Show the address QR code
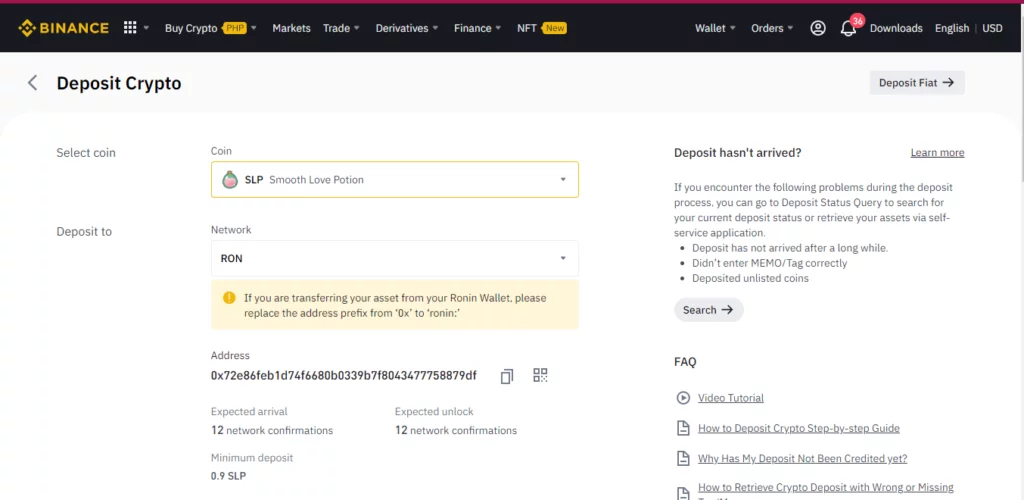The width and height of the screenshot is (1024, 500). 540,375
